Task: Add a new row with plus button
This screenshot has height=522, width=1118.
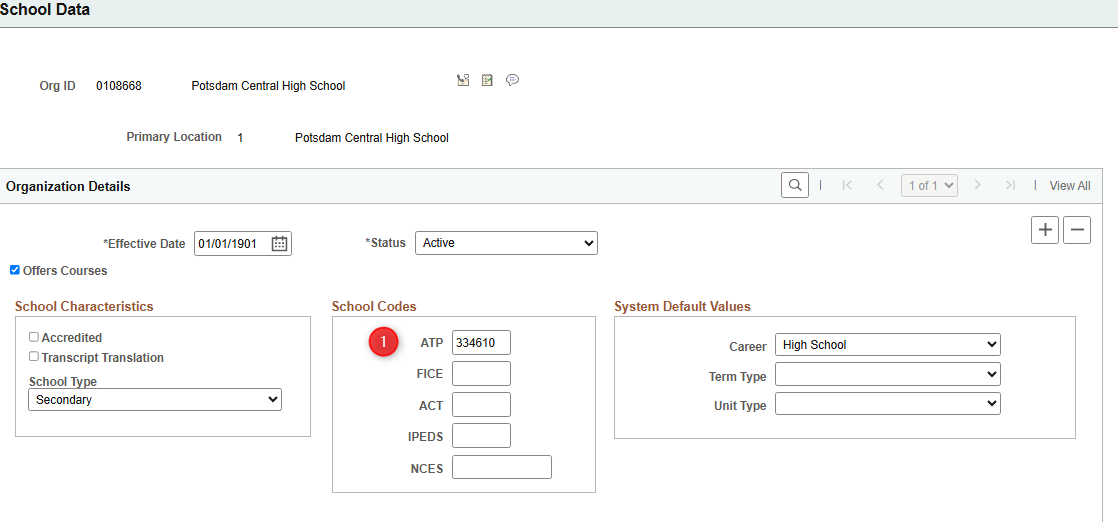Action: tap(1045, 230)
